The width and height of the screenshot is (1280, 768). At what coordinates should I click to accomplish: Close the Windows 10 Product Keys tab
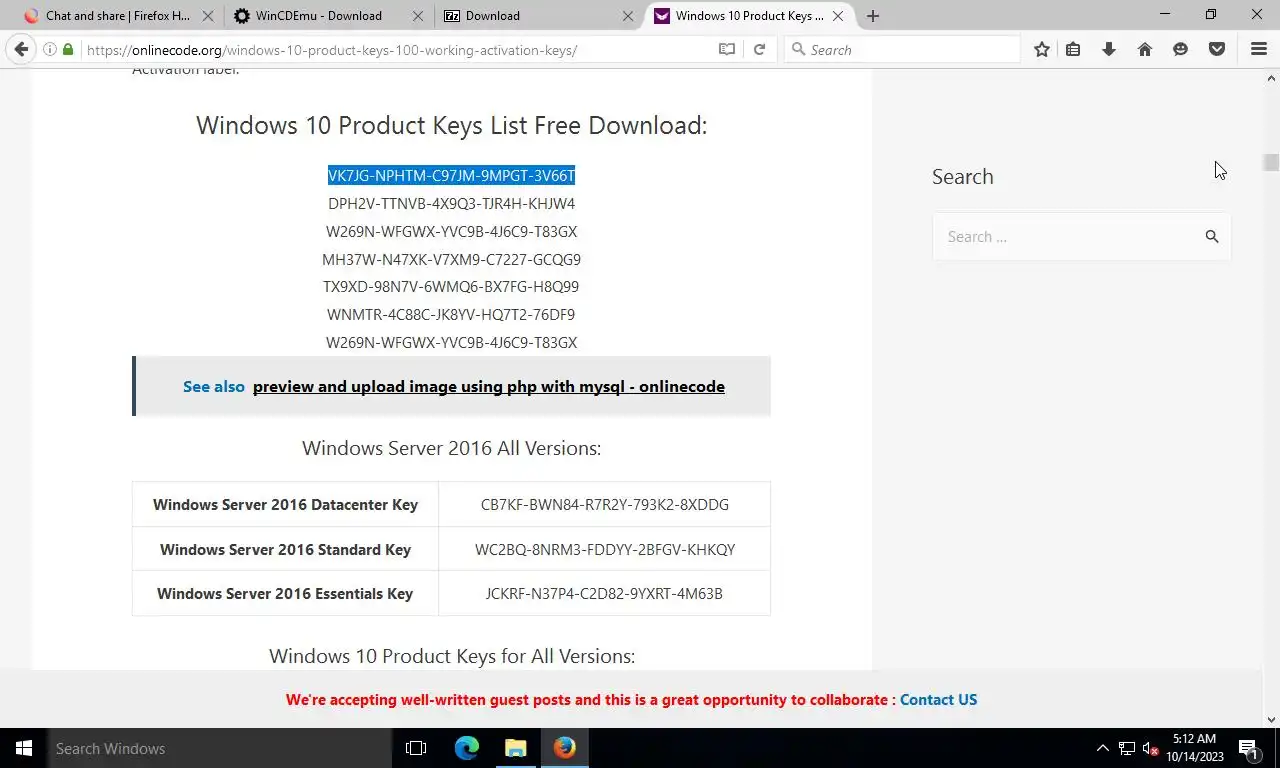(839, 16)
